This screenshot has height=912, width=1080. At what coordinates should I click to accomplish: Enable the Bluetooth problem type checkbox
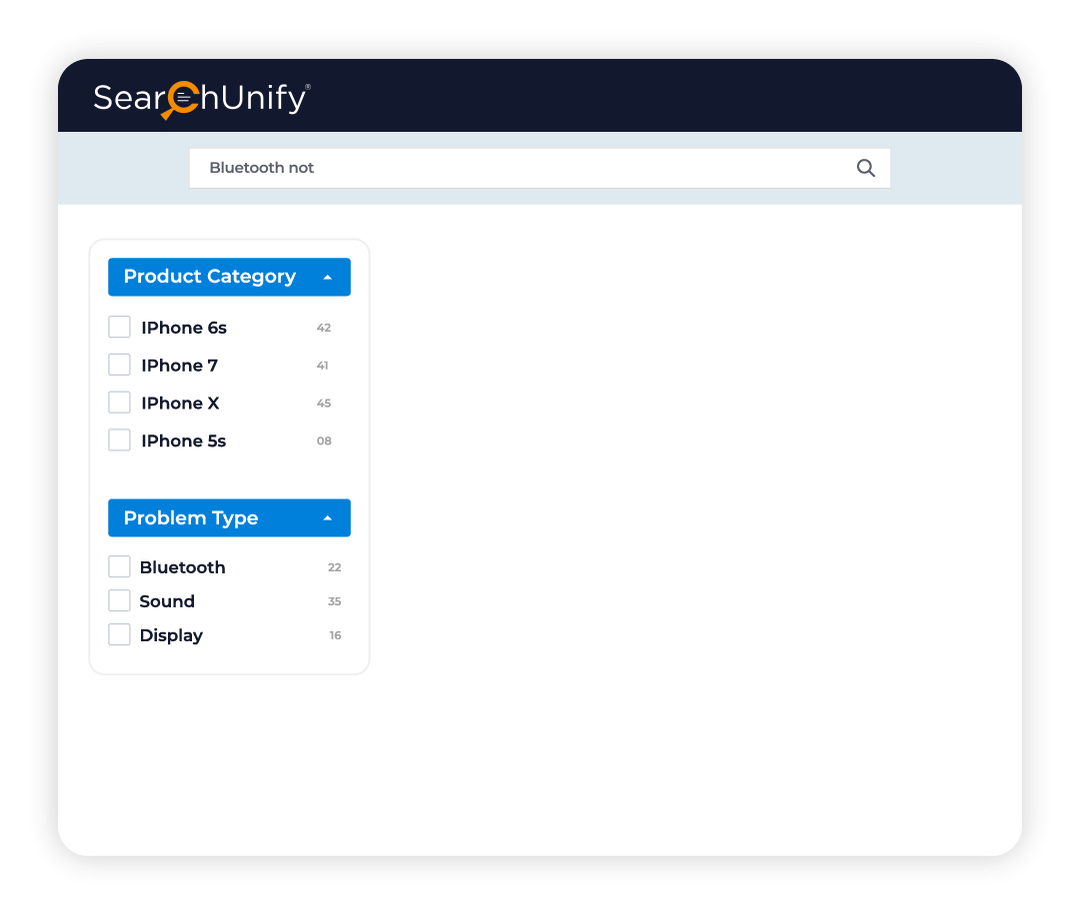(x=119, y=567)
